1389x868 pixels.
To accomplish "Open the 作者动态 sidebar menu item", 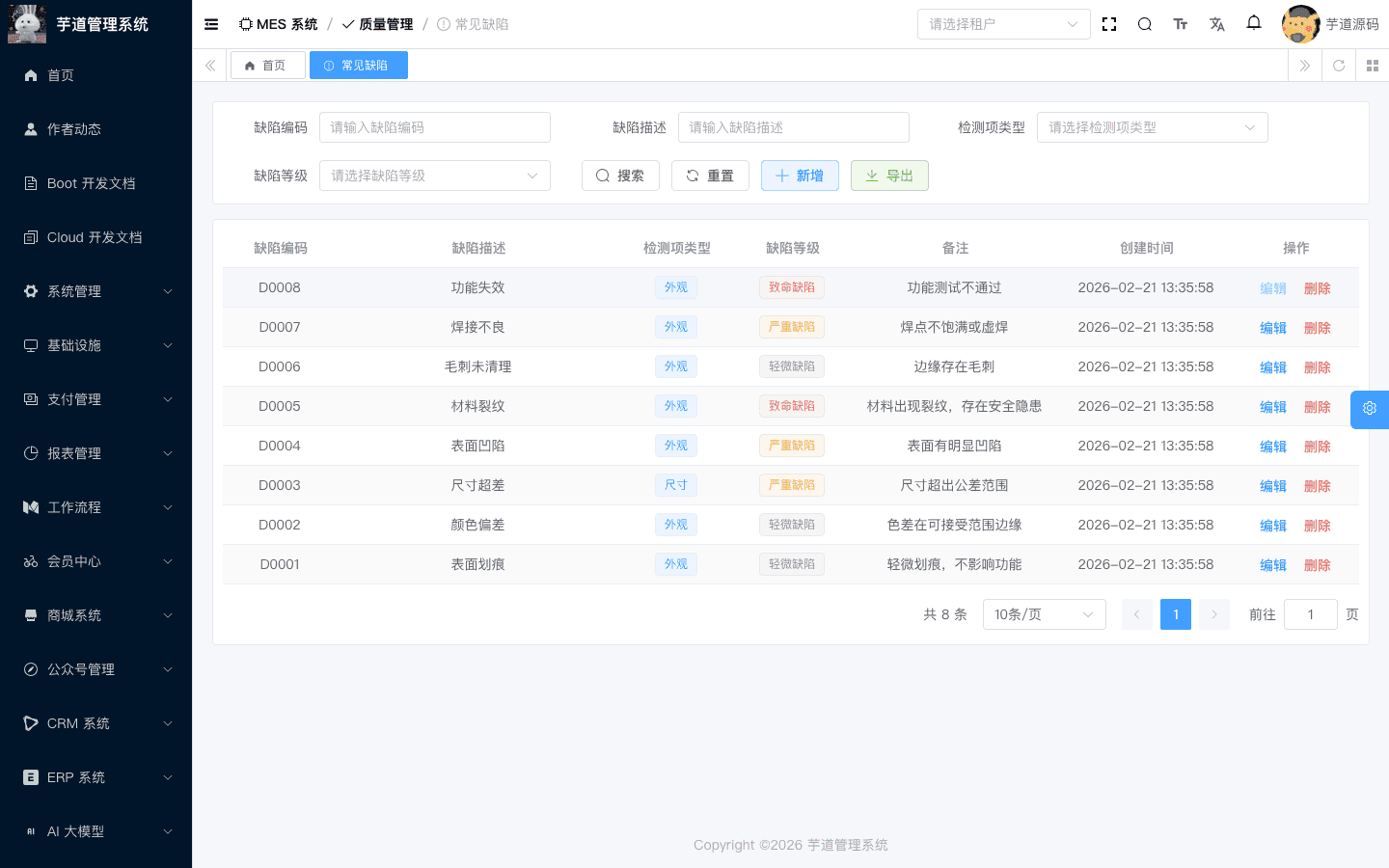I will point(95,128).
